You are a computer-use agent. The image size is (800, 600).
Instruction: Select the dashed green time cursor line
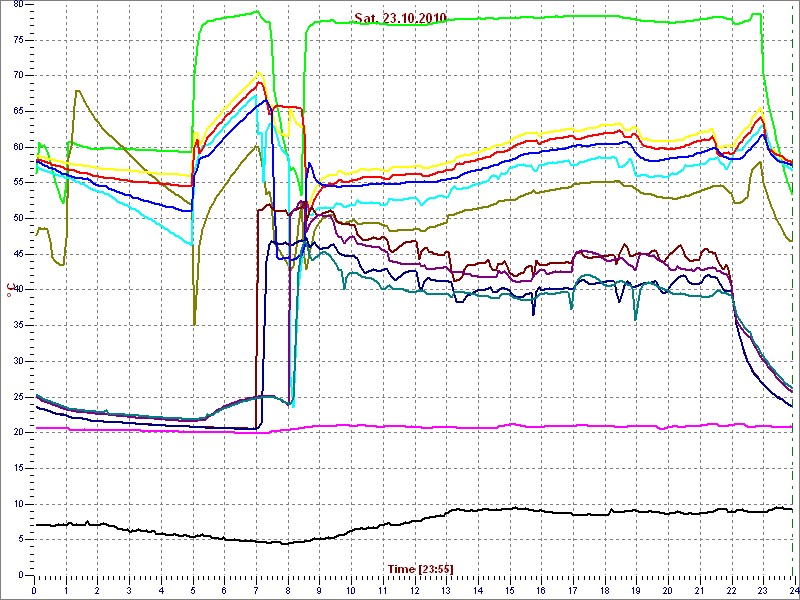click(792, 291)
